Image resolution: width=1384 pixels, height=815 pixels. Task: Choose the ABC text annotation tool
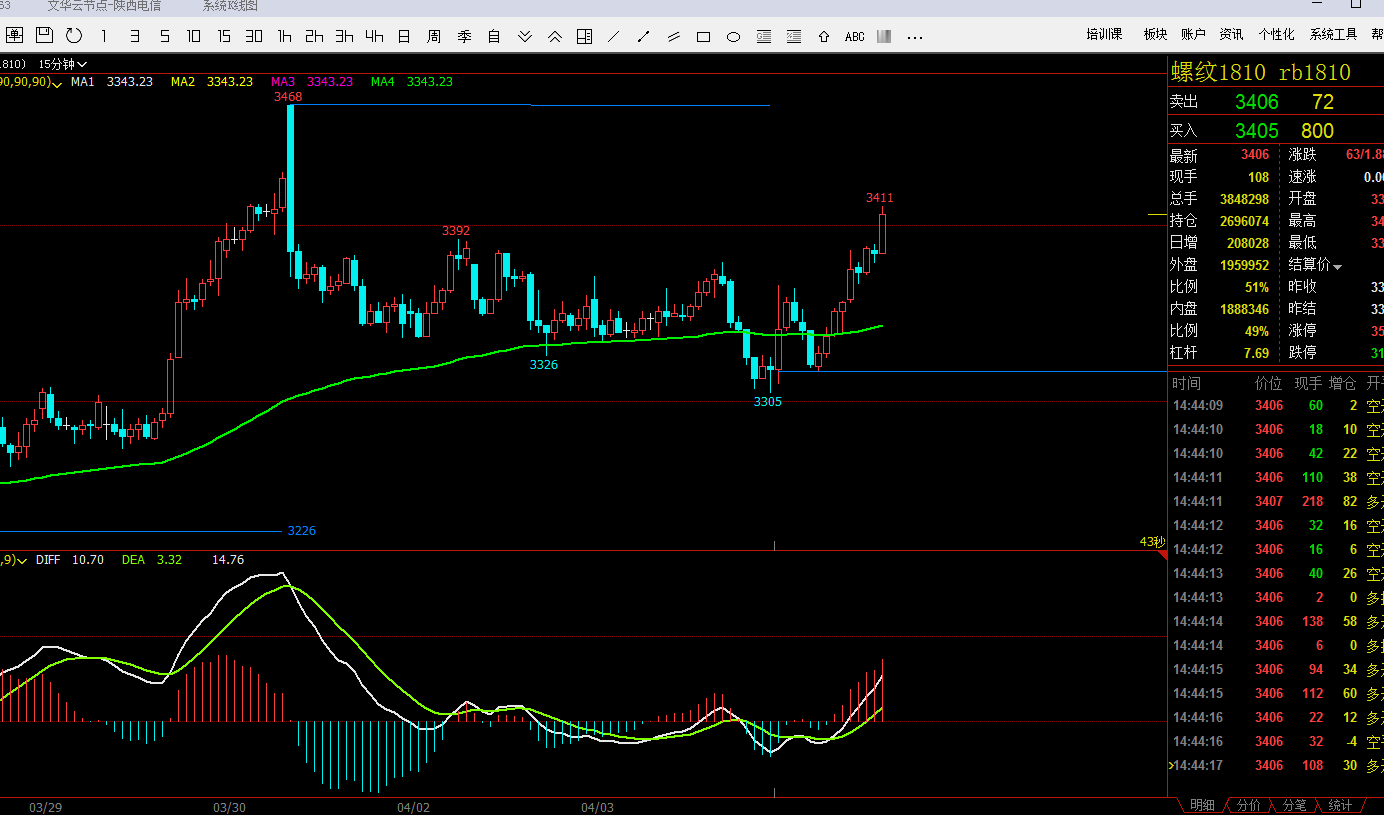click(x=854, y=37)
